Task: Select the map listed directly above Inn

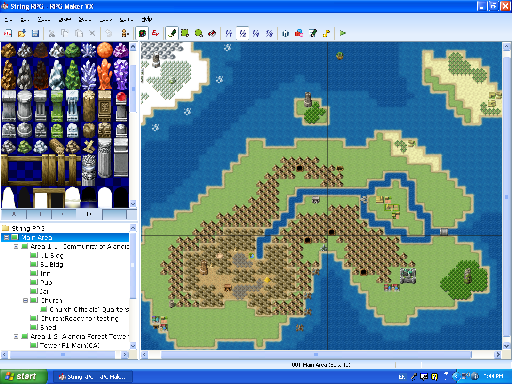Action: point(51,264)
